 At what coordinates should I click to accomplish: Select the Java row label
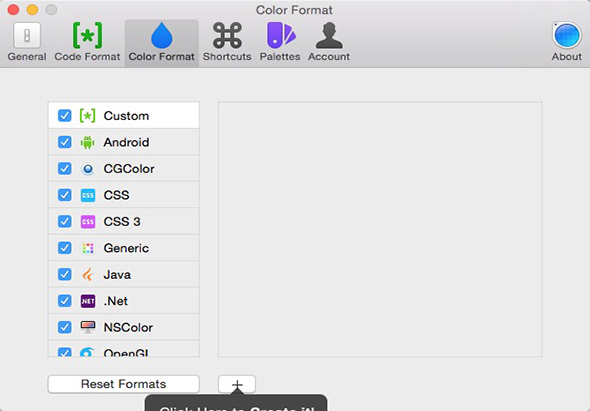point(117,275)
